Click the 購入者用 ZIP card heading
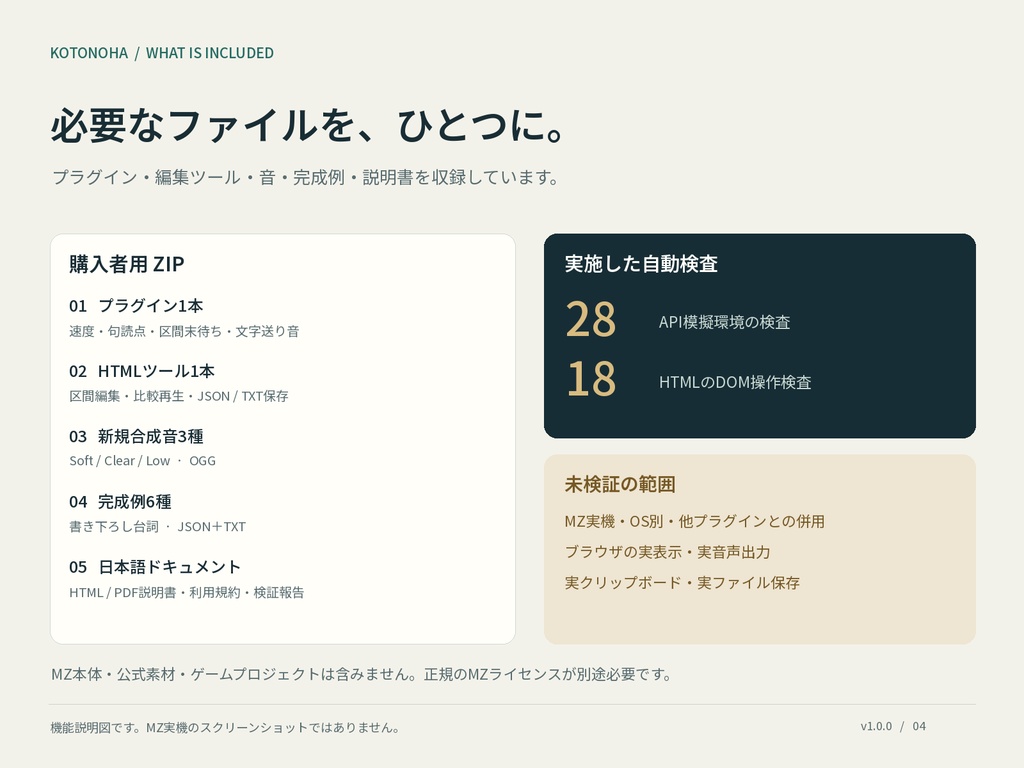Screen dimensions: 1024x768 point(127,264)
